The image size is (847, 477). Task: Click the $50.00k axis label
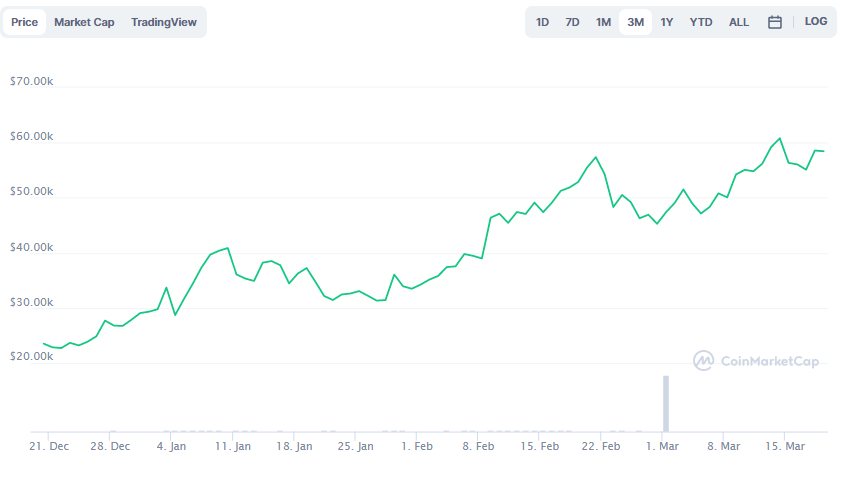pyautogui.click(x=31, y=192)
